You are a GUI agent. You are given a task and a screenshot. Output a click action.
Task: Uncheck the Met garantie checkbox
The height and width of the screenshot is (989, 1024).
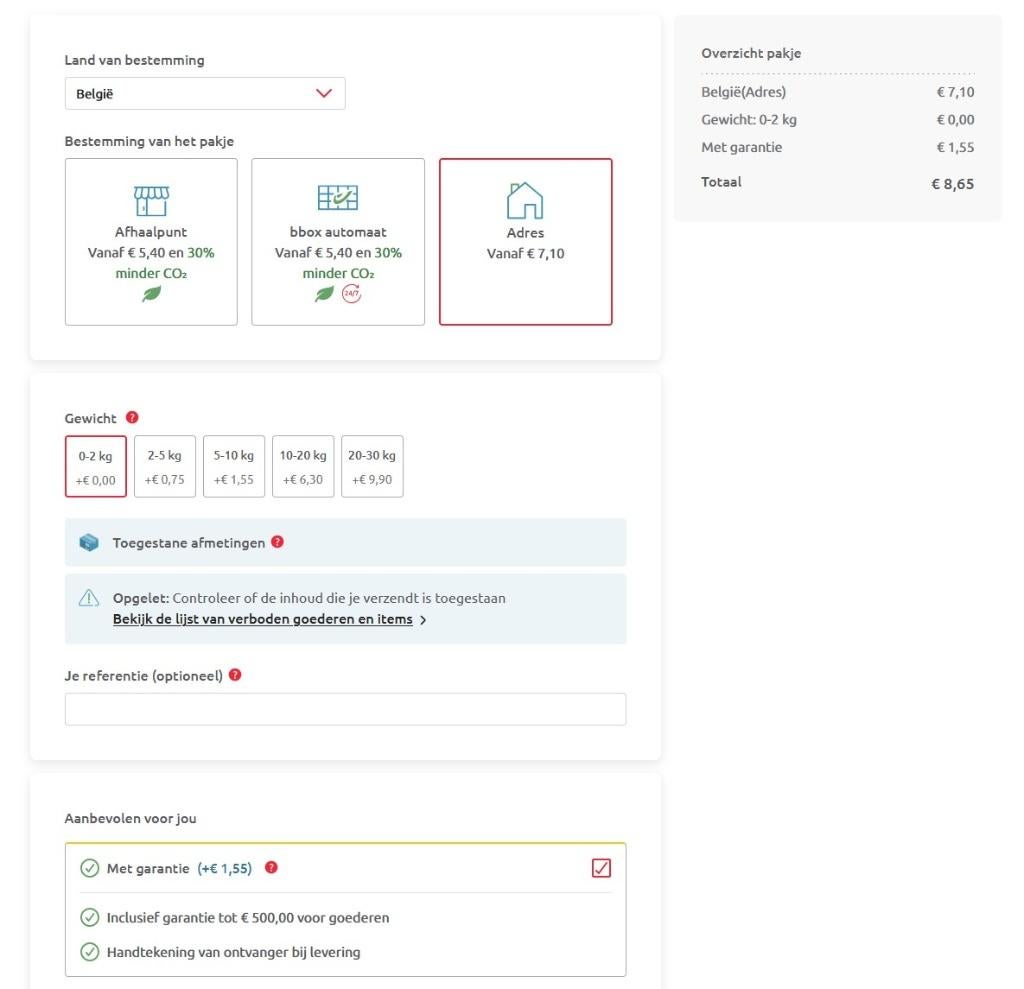click(601, 868)
